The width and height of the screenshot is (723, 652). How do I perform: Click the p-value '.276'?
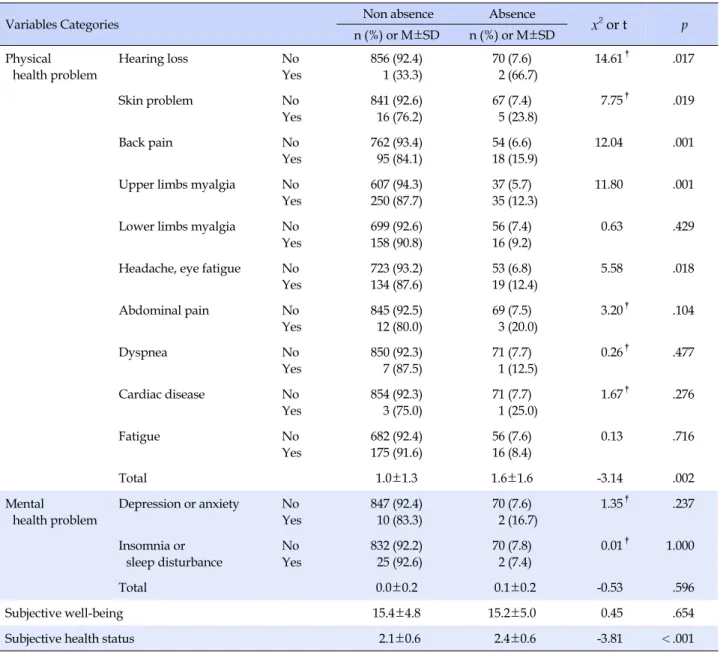pyautogui.click(x=683, y=394)
